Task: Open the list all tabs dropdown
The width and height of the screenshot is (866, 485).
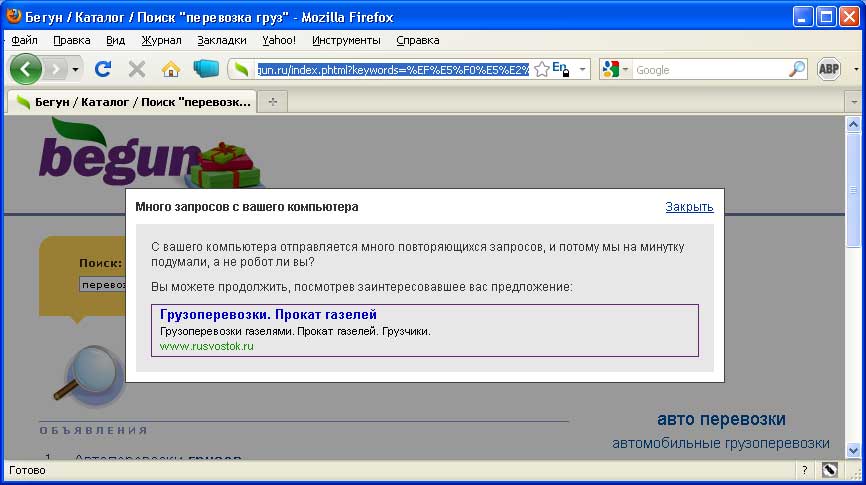Action: pyautogui.click(x=854, y=102)
